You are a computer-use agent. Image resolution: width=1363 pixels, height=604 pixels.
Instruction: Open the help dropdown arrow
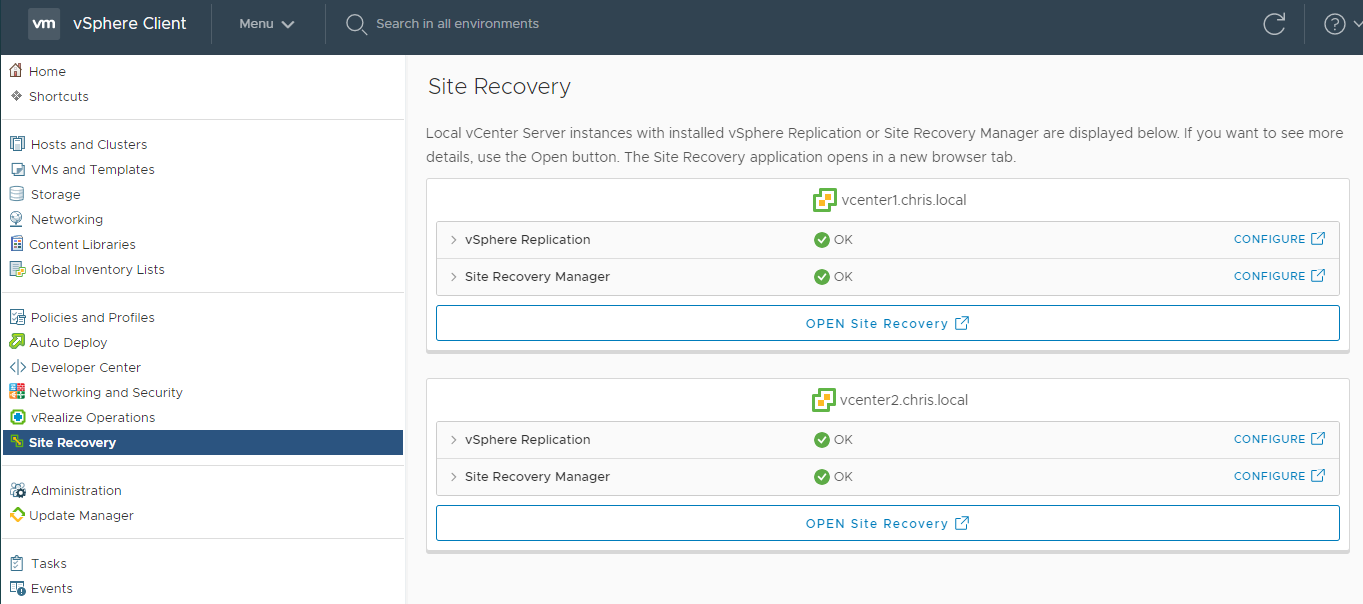click(1357, 24)
